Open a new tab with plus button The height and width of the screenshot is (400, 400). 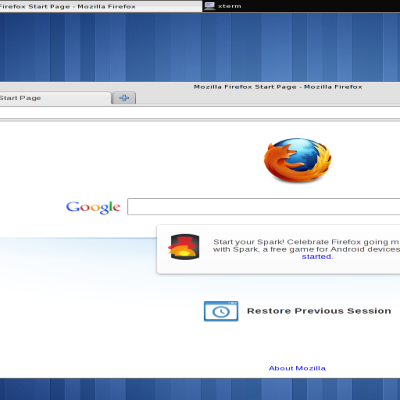point(124,98)
